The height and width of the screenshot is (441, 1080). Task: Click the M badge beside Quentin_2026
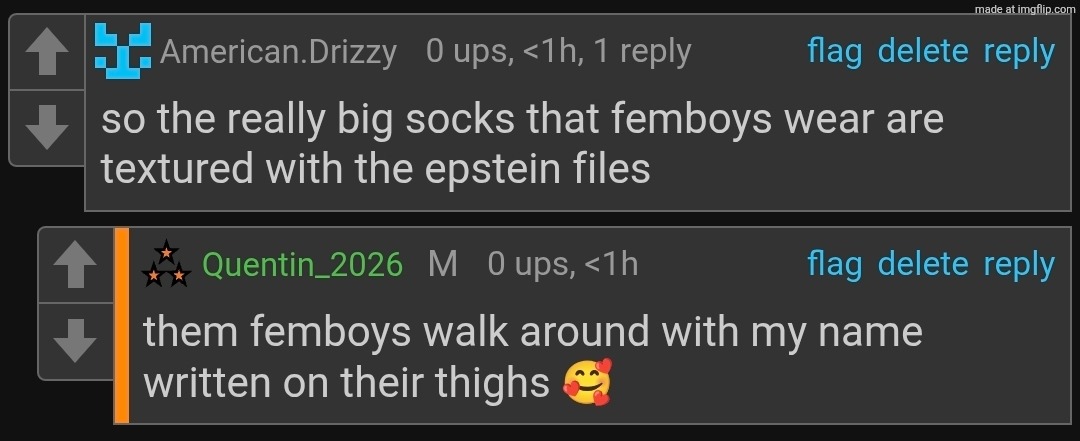(442, 264)
